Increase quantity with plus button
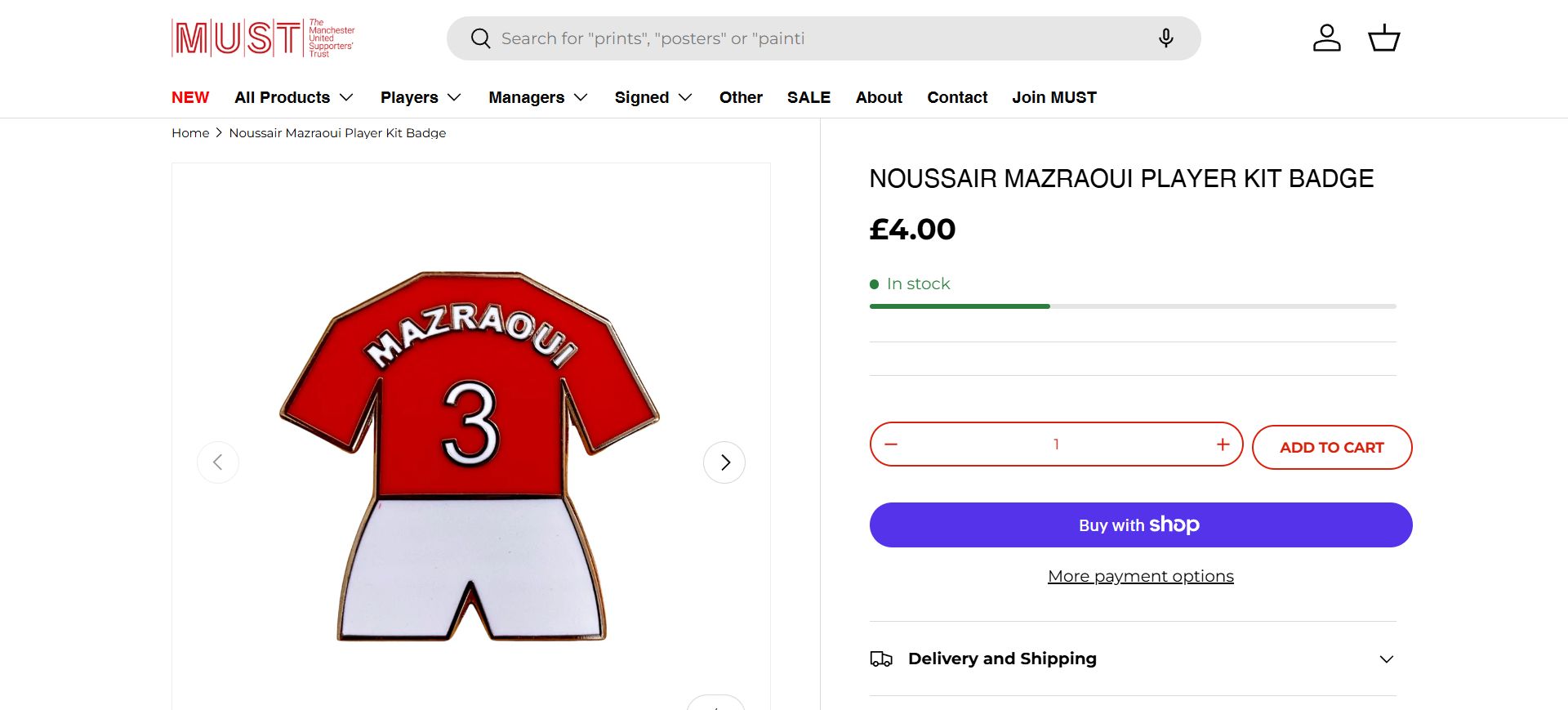This screenshot has width=1568, height=710. (x=1223, y=444)
